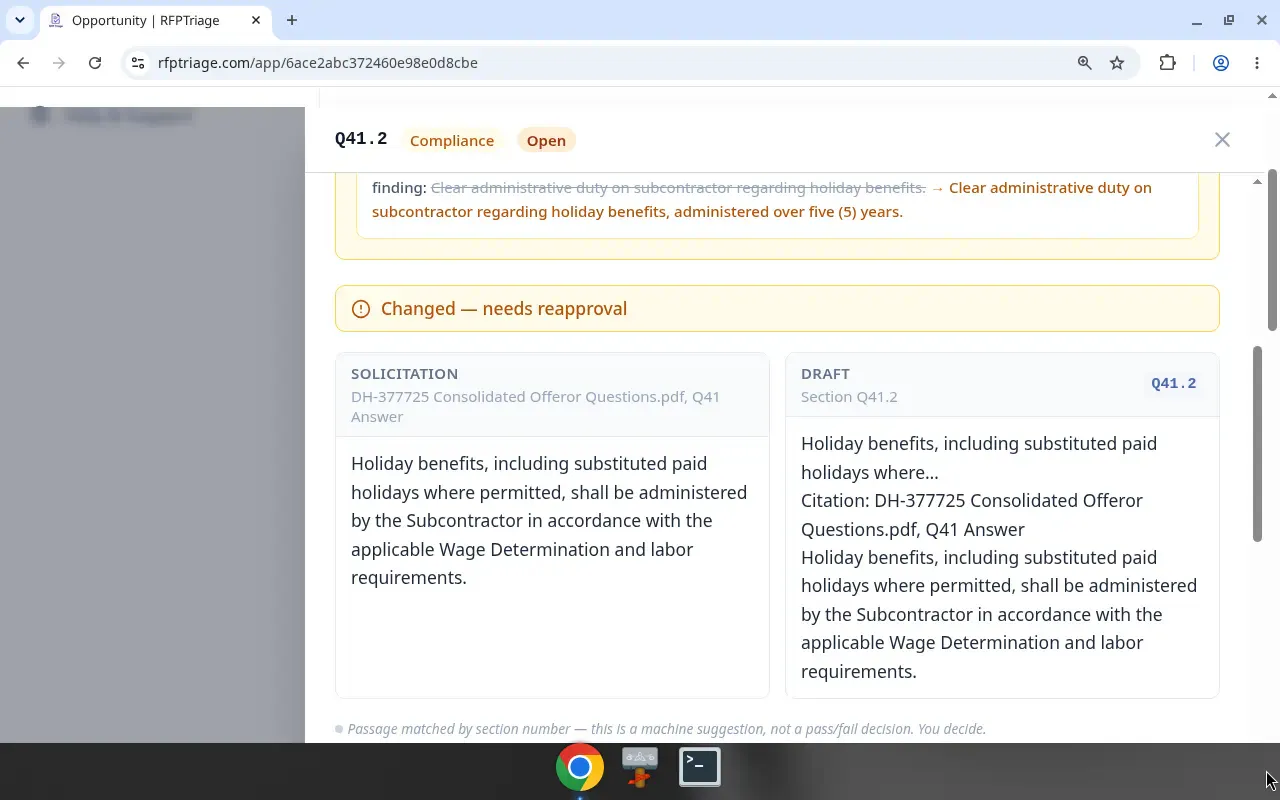
Task: Reload the RFPTriage page
Action: pyautogui.click(x=95, y=63)
